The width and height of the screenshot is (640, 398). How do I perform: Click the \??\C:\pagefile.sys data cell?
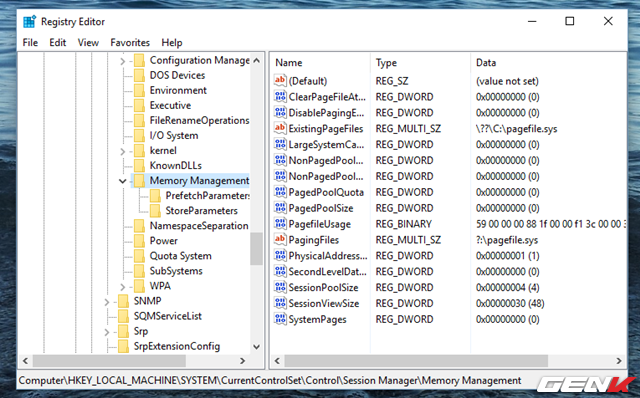[516, 129]
